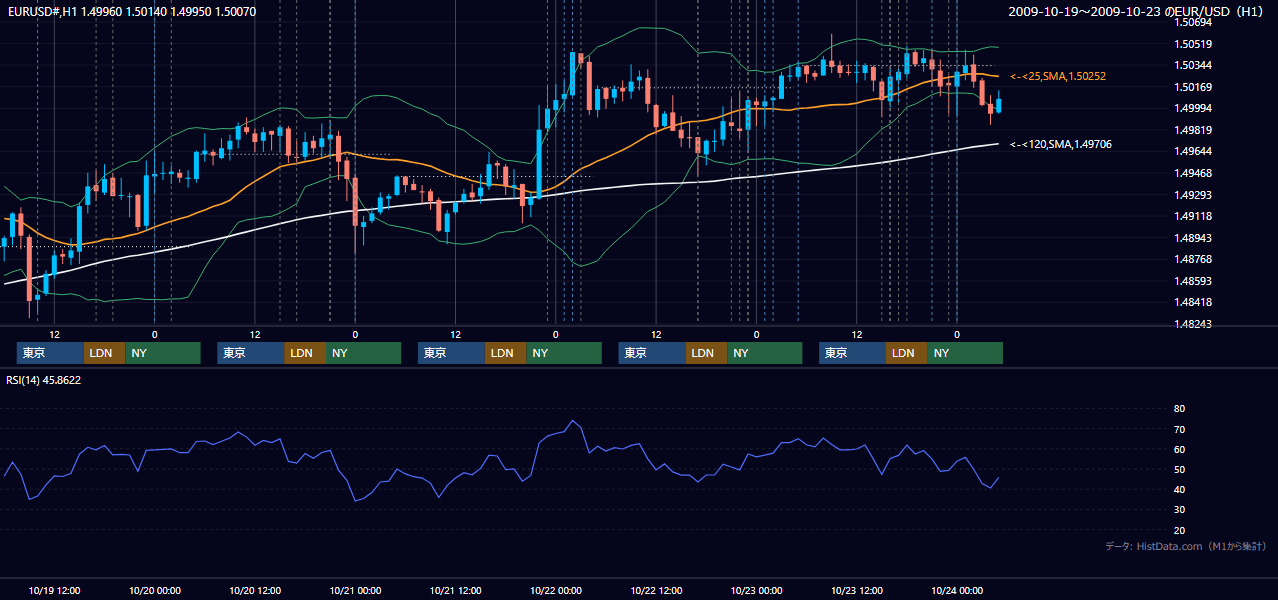Select price axis value 1.49293
Screen dimensions: 1278x600
pos(1194,195)
